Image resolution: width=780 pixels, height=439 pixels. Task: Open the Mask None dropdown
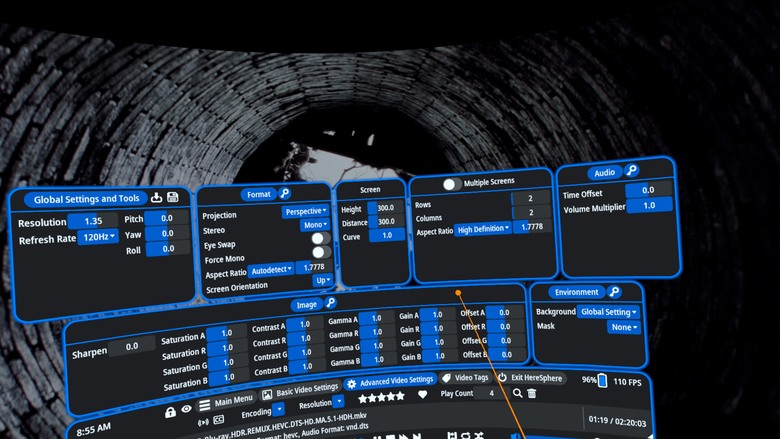tap(623, 327)
